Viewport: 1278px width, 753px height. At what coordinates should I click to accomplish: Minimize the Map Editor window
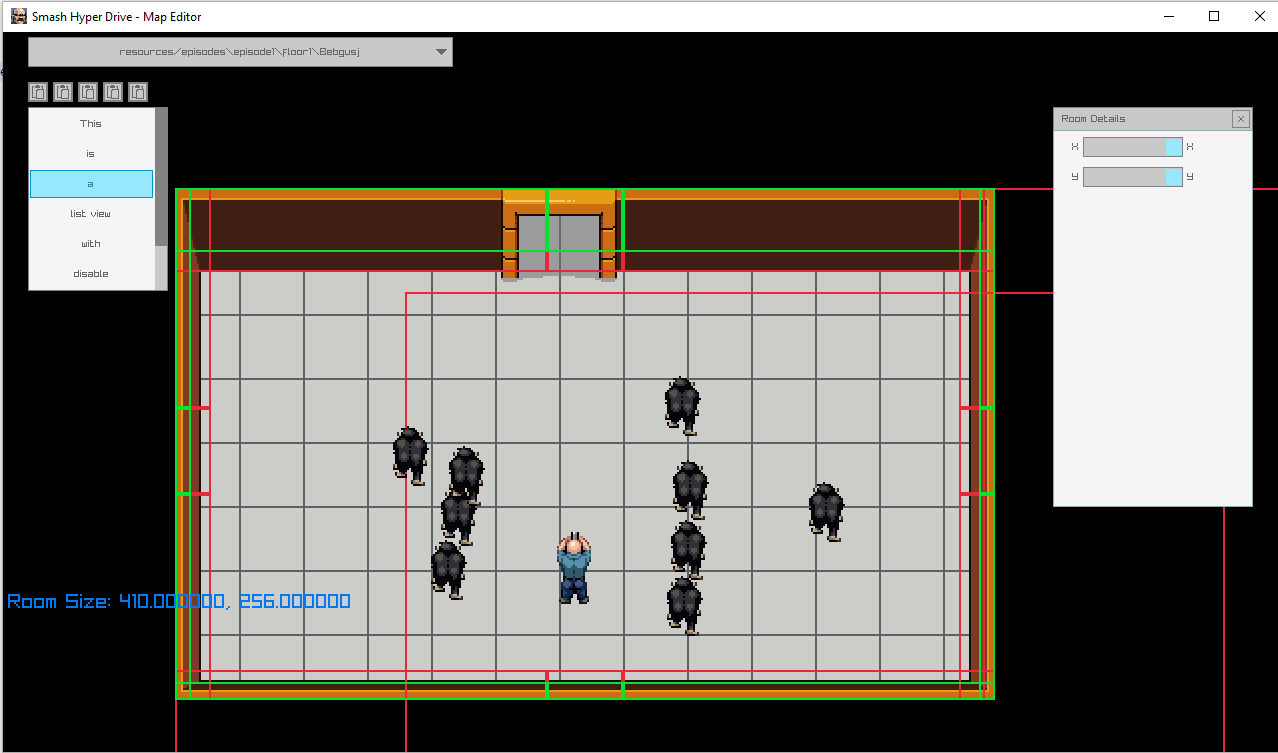(1168, 16)
